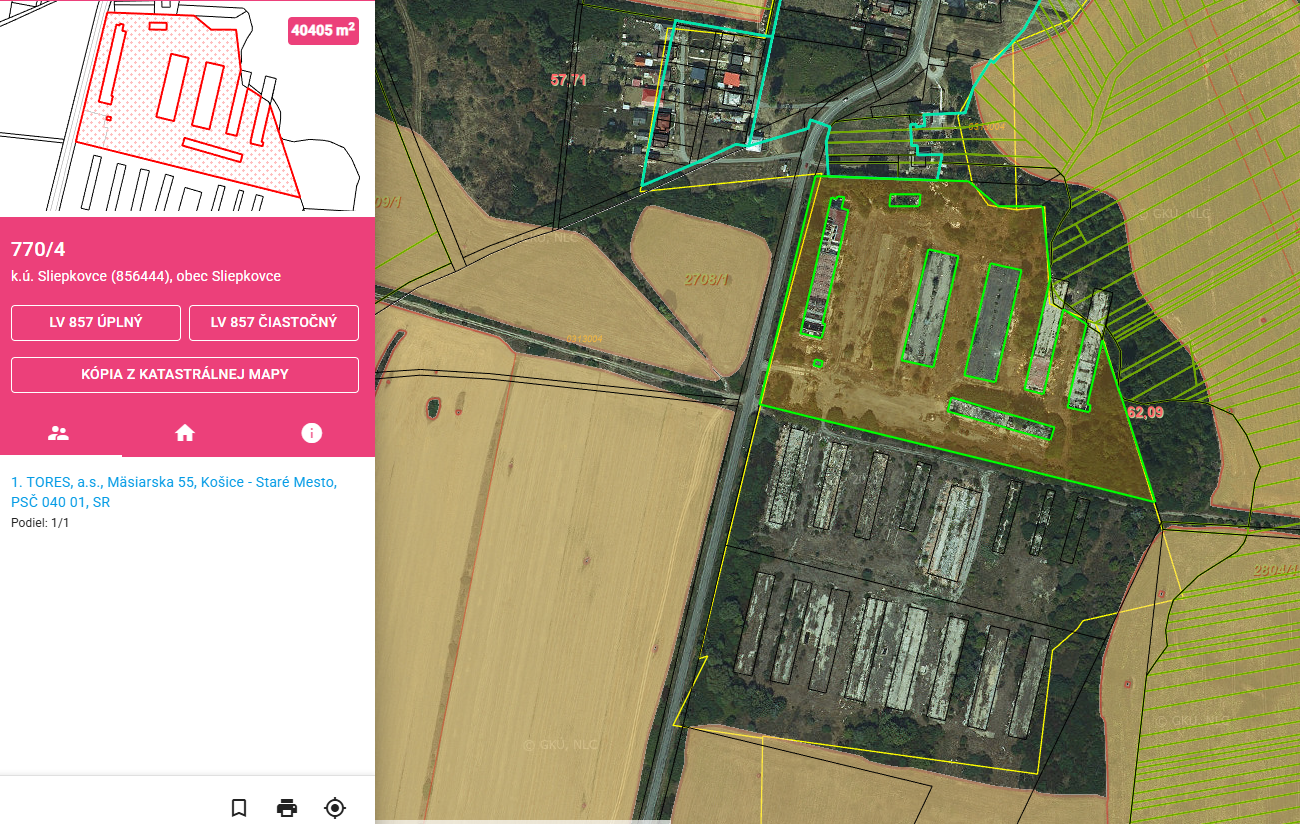Click the 62,09 label on the map

[1146, 412]
